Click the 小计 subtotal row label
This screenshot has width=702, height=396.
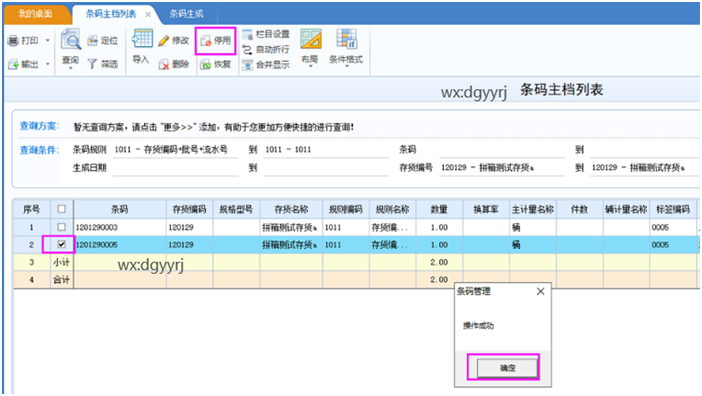(61, 262)
